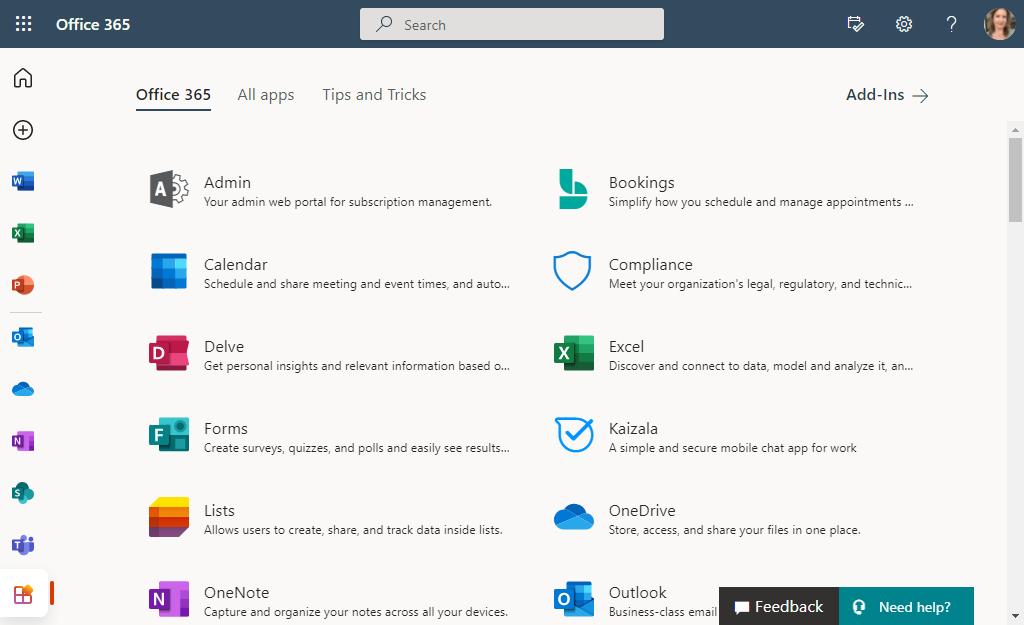Click the Delve app name
Screen dimensions: 1024x625
tap(224, 346)
